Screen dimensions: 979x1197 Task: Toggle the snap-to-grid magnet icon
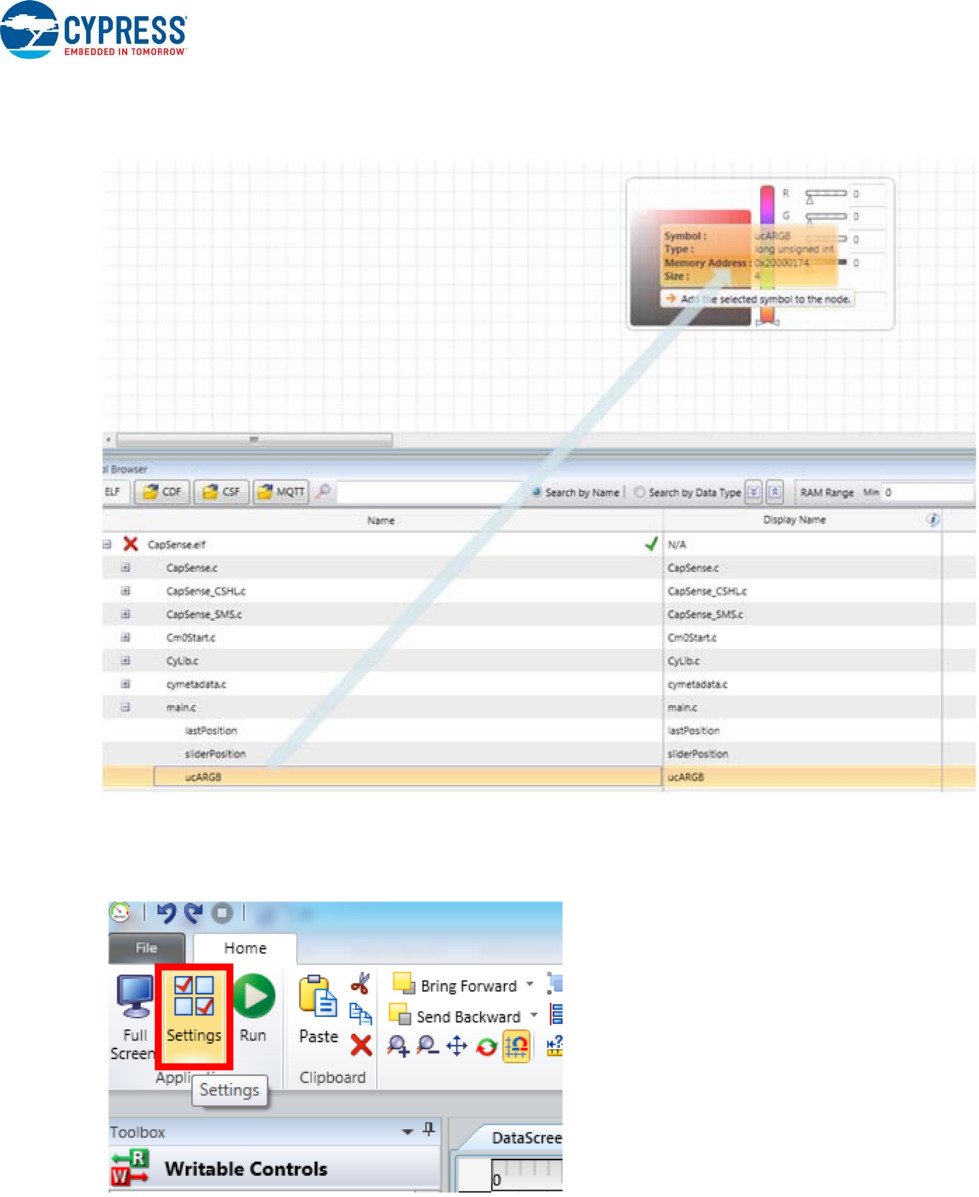click(x=516, y=1046)
